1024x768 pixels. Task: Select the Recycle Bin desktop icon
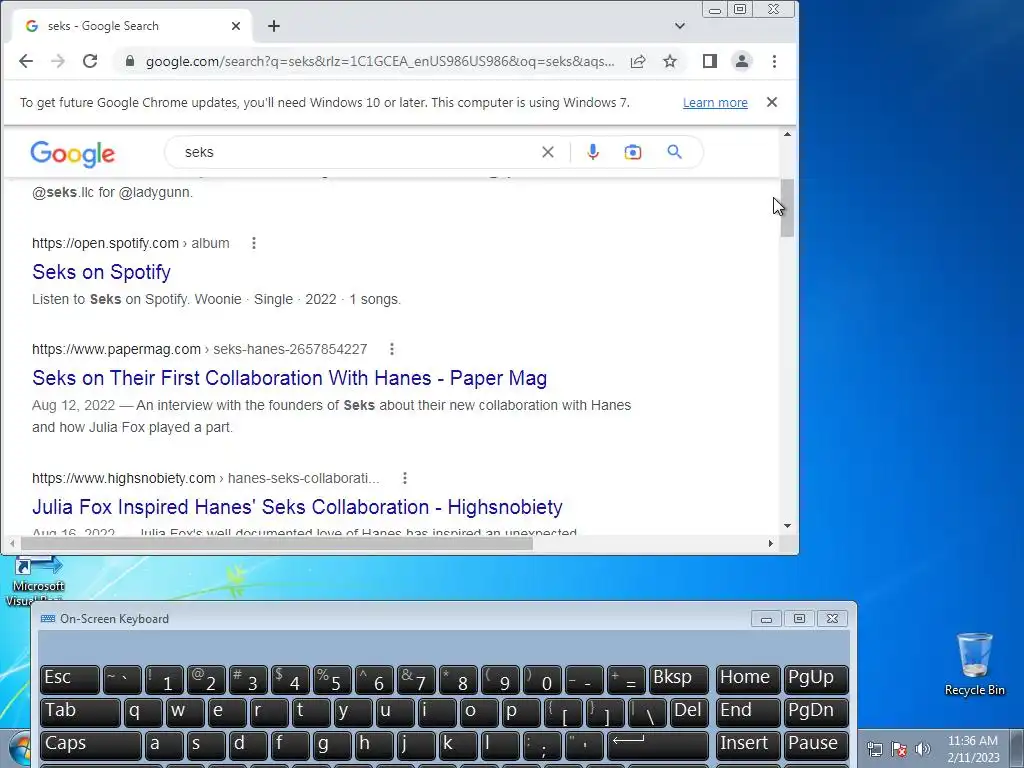click(x=974, y=664)
